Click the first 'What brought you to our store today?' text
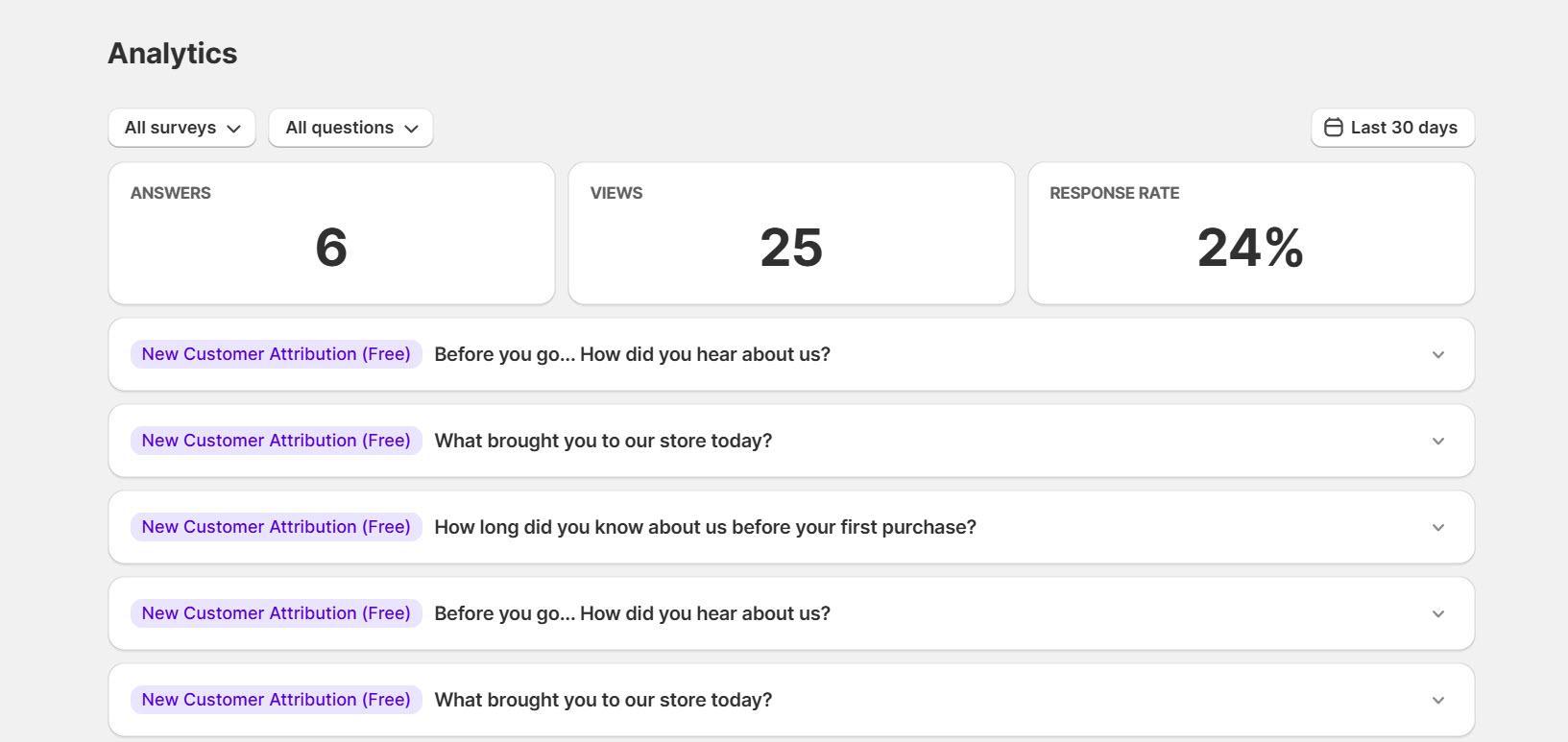 click(x=603, y=441)
